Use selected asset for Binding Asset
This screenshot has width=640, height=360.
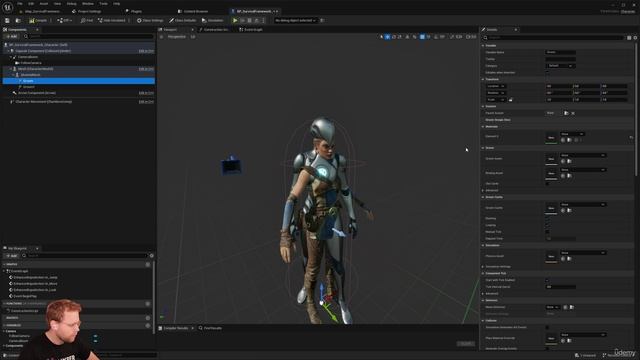(563, 176)
